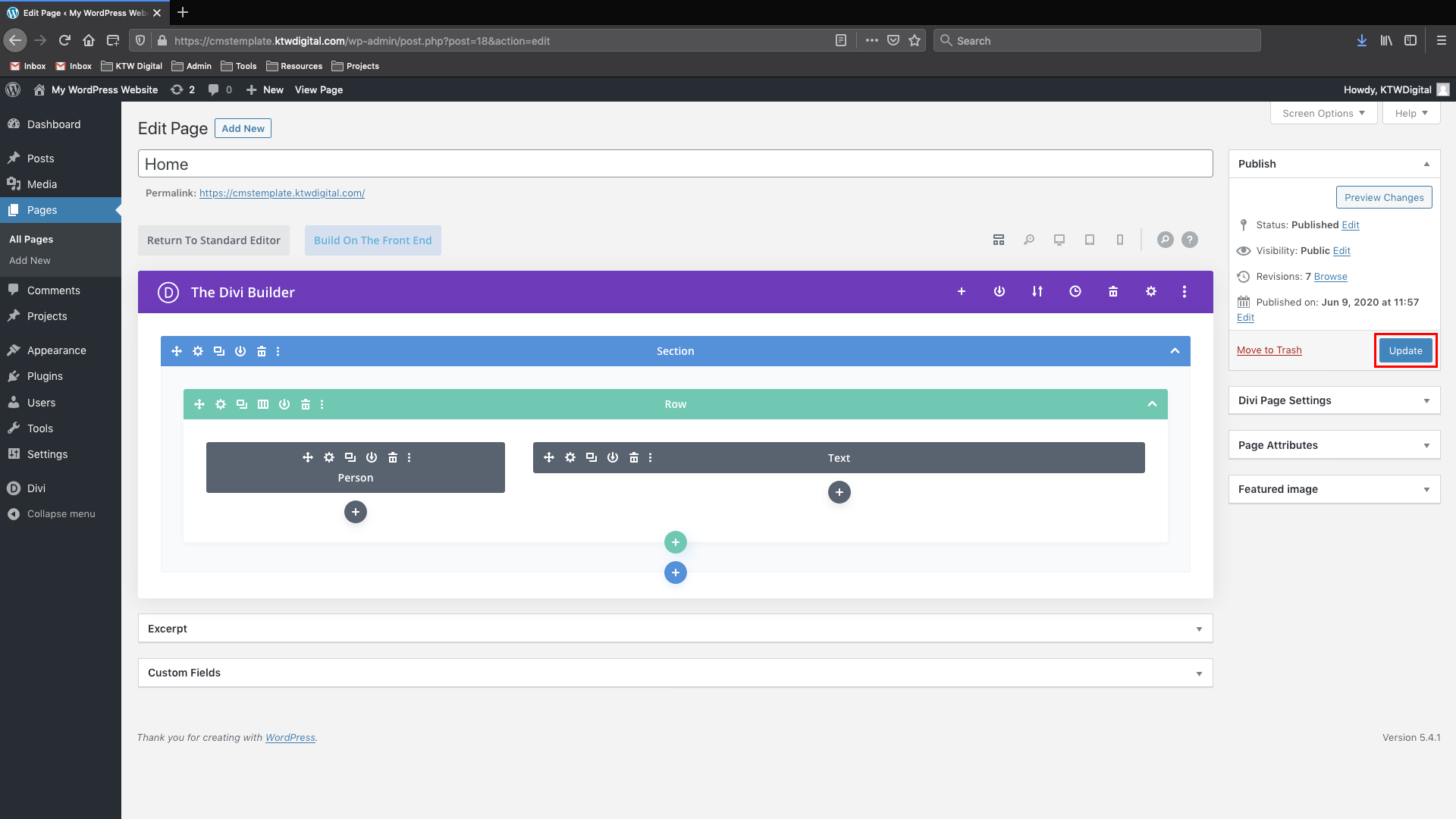Open Row settings gear
The height and width of the screenshot is (819, 1456).
click(221, 404)
